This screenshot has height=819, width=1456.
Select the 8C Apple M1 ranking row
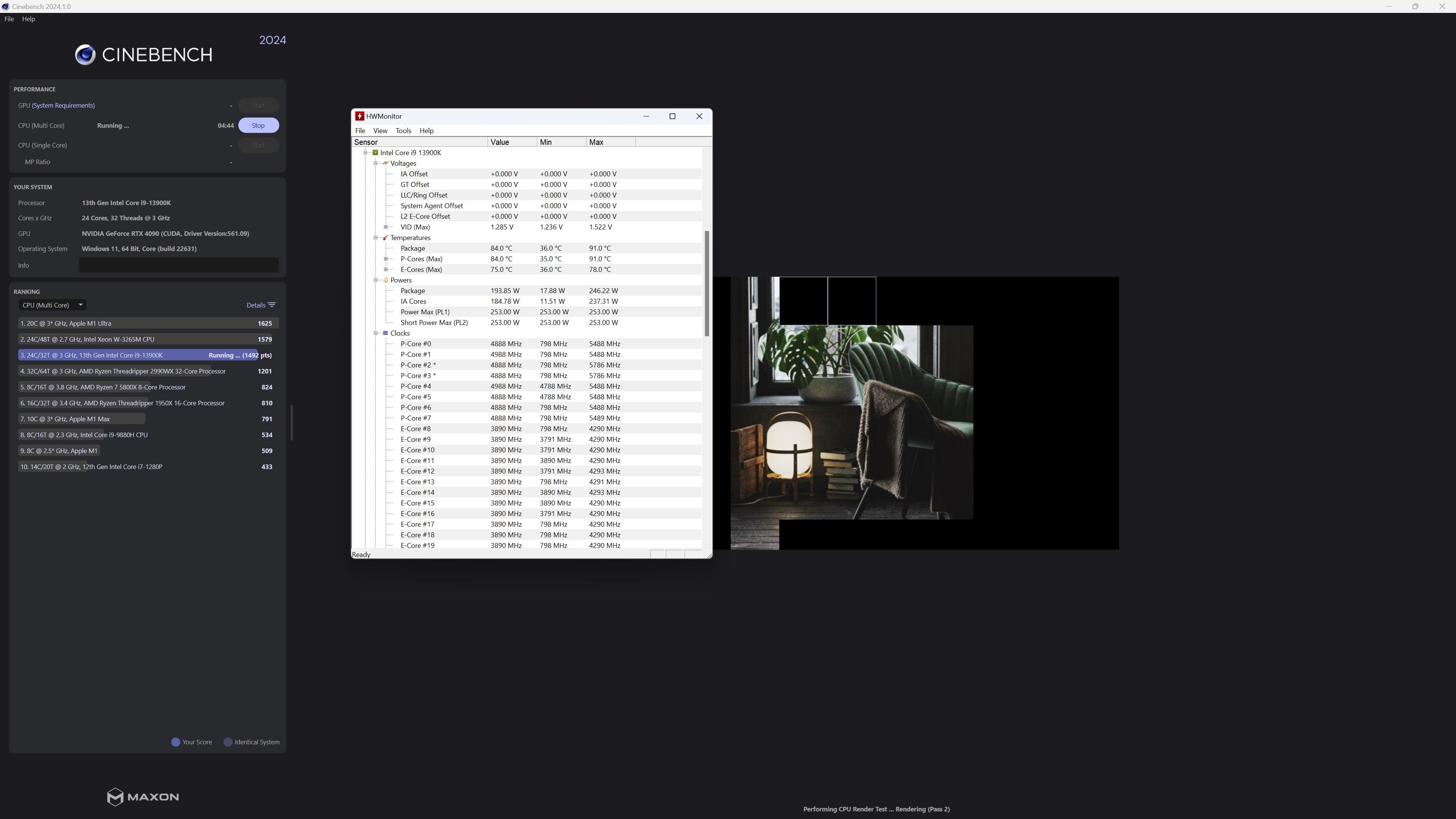point(148,450)
